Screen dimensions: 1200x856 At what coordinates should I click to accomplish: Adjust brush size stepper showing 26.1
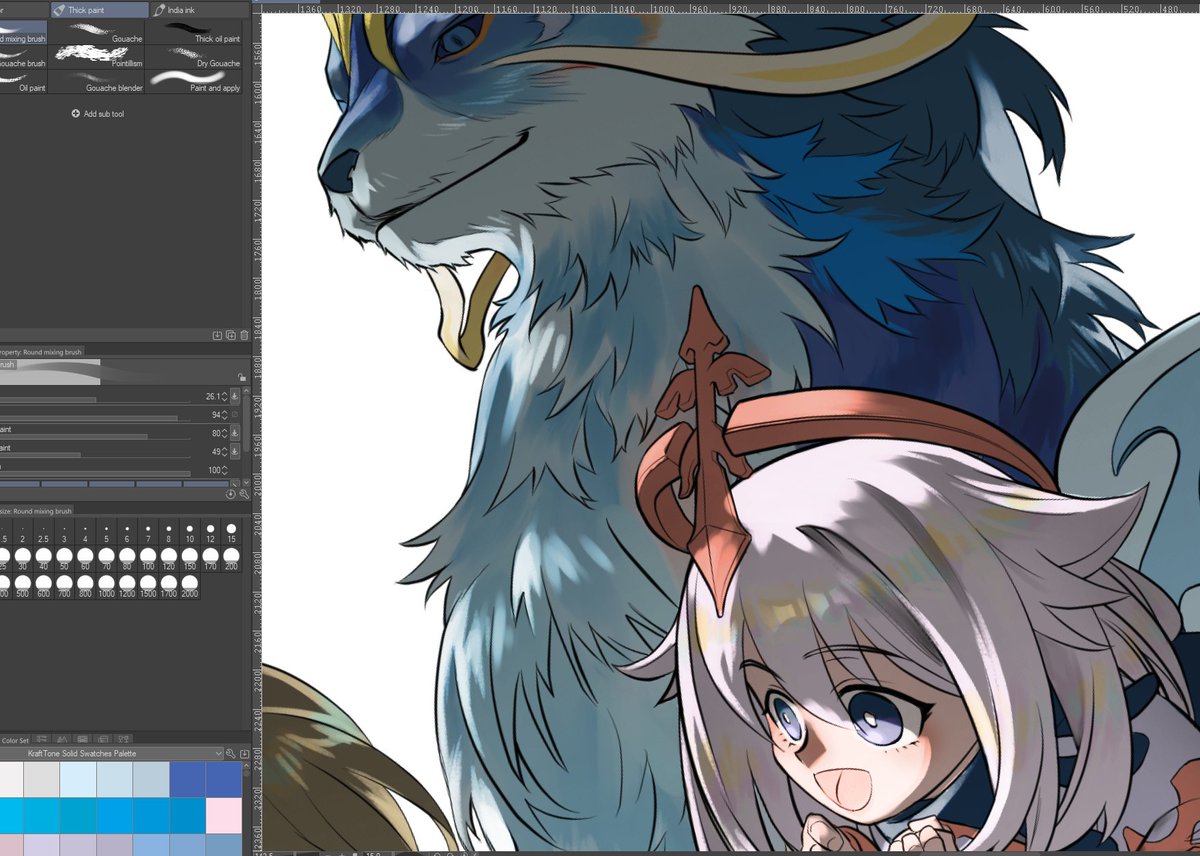click(224, 397)
